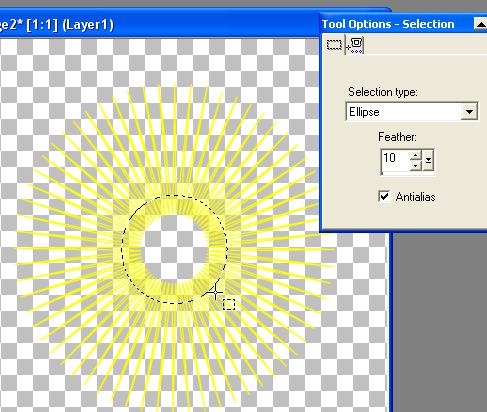
Task: Open the Selection type dropdown arrow
Action: [469, 112]
